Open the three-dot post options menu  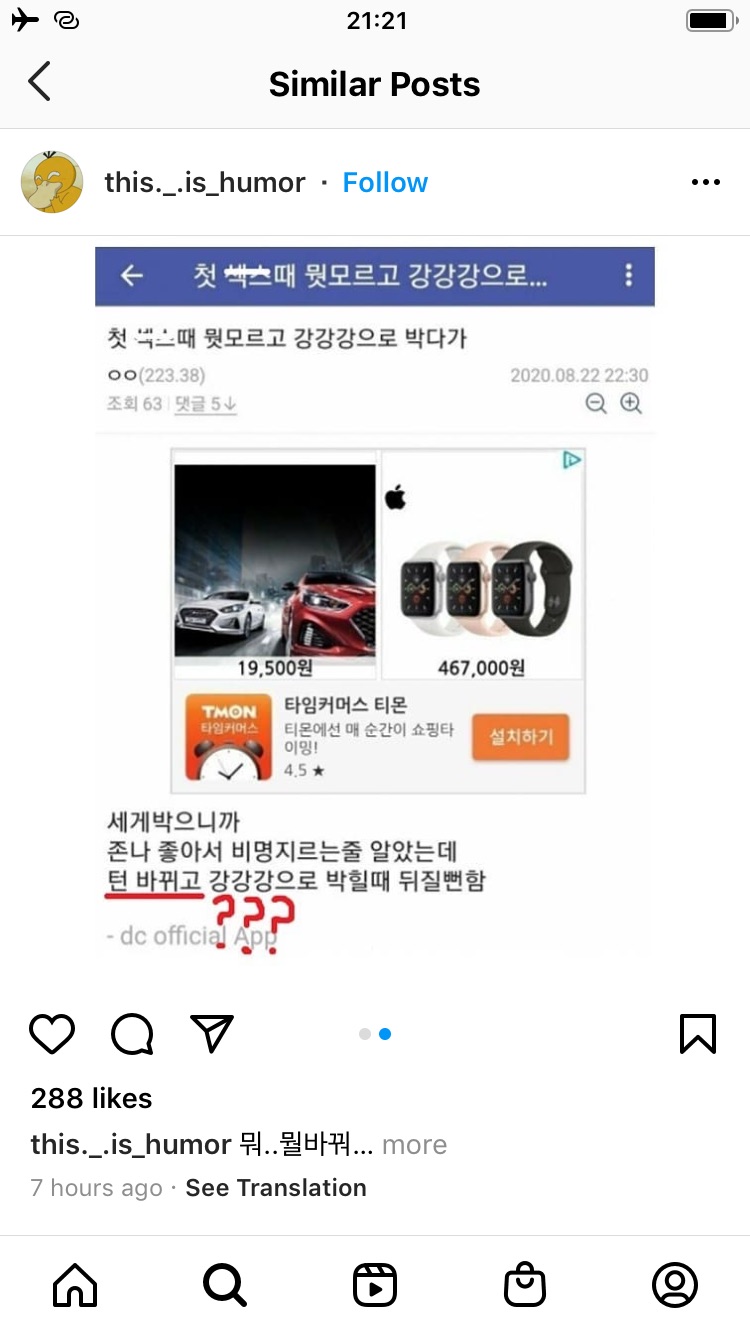[x=706, y=182]
